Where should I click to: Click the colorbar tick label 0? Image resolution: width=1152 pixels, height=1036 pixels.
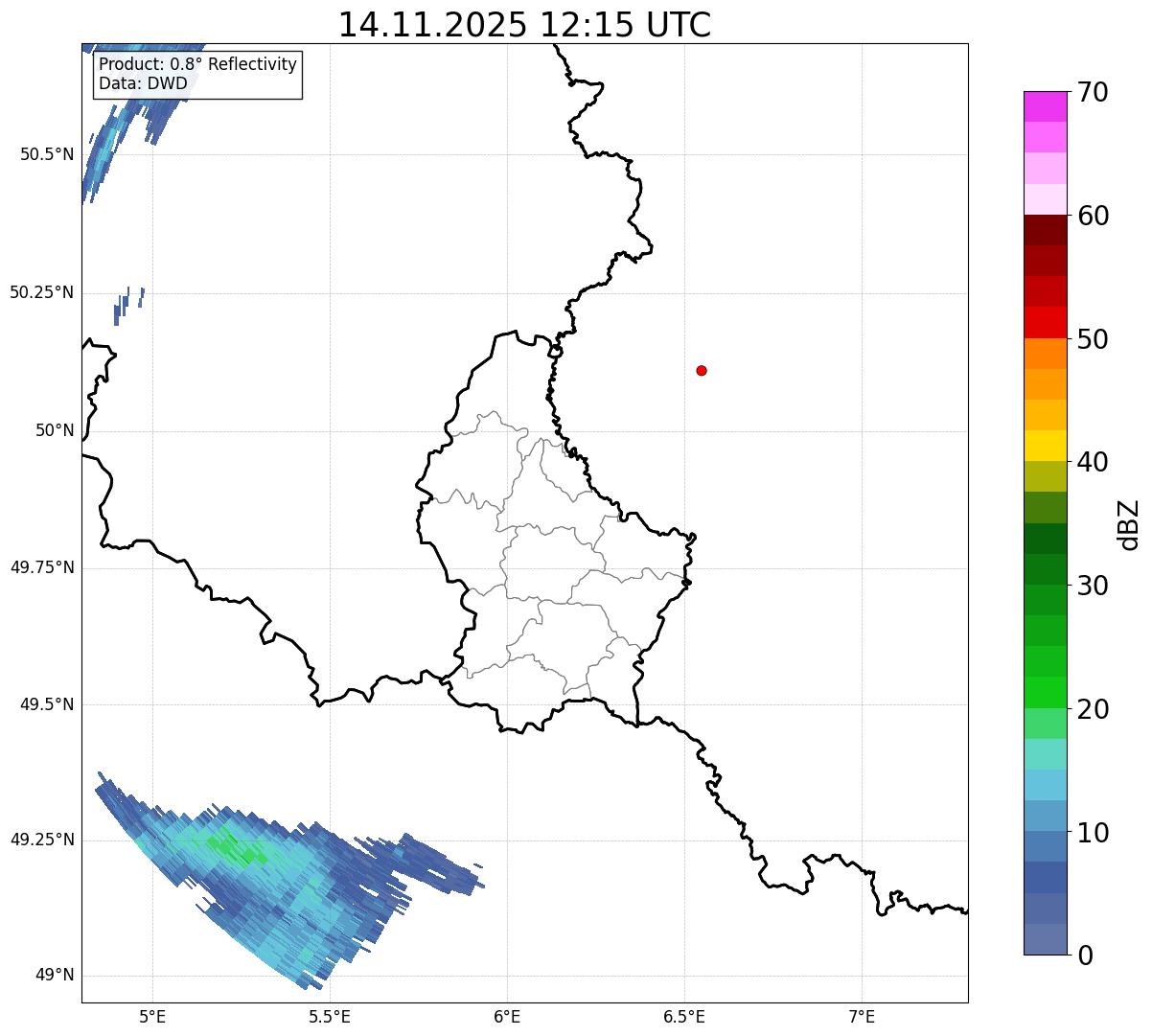[1085, 955]
